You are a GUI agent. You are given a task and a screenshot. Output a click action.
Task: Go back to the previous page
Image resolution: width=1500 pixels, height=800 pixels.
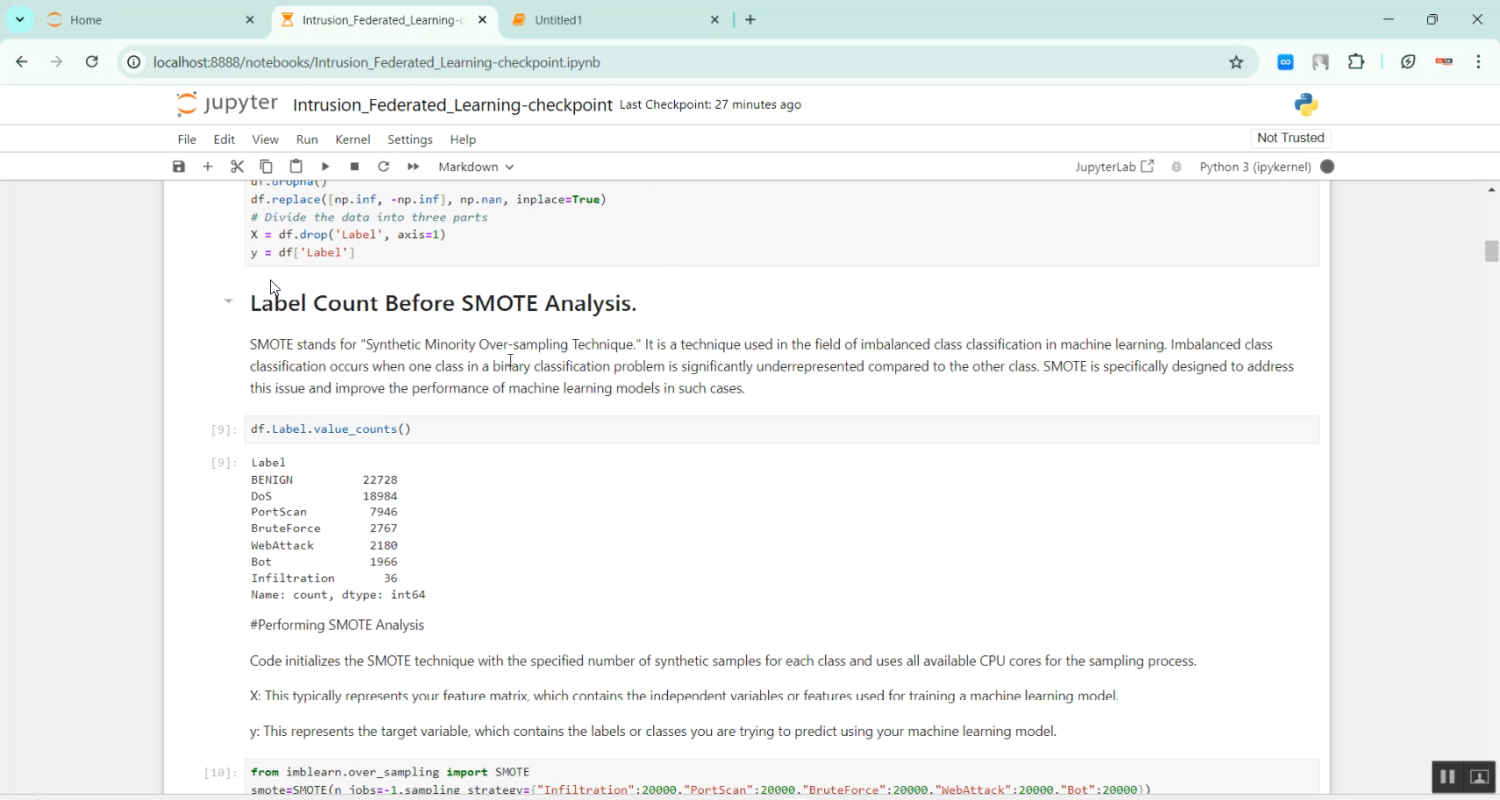point(22,62)
